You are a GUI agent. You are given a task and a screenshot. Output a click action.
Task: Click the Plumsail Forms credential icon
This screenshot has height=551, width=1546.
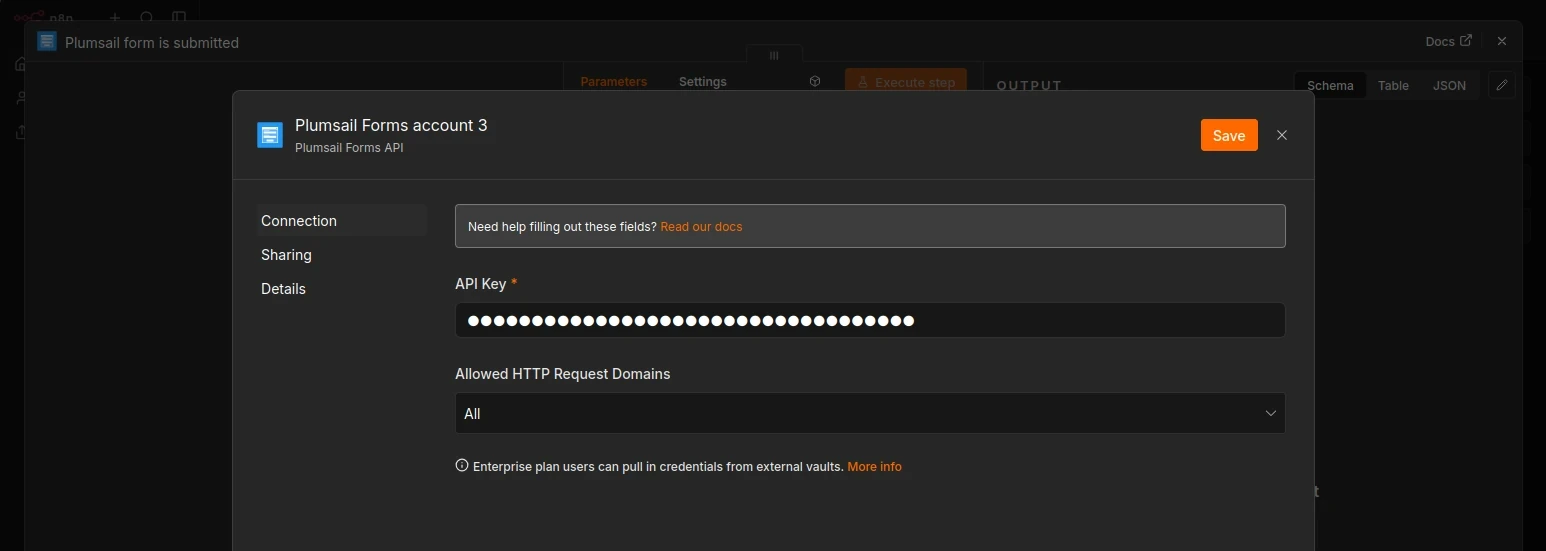270,135
